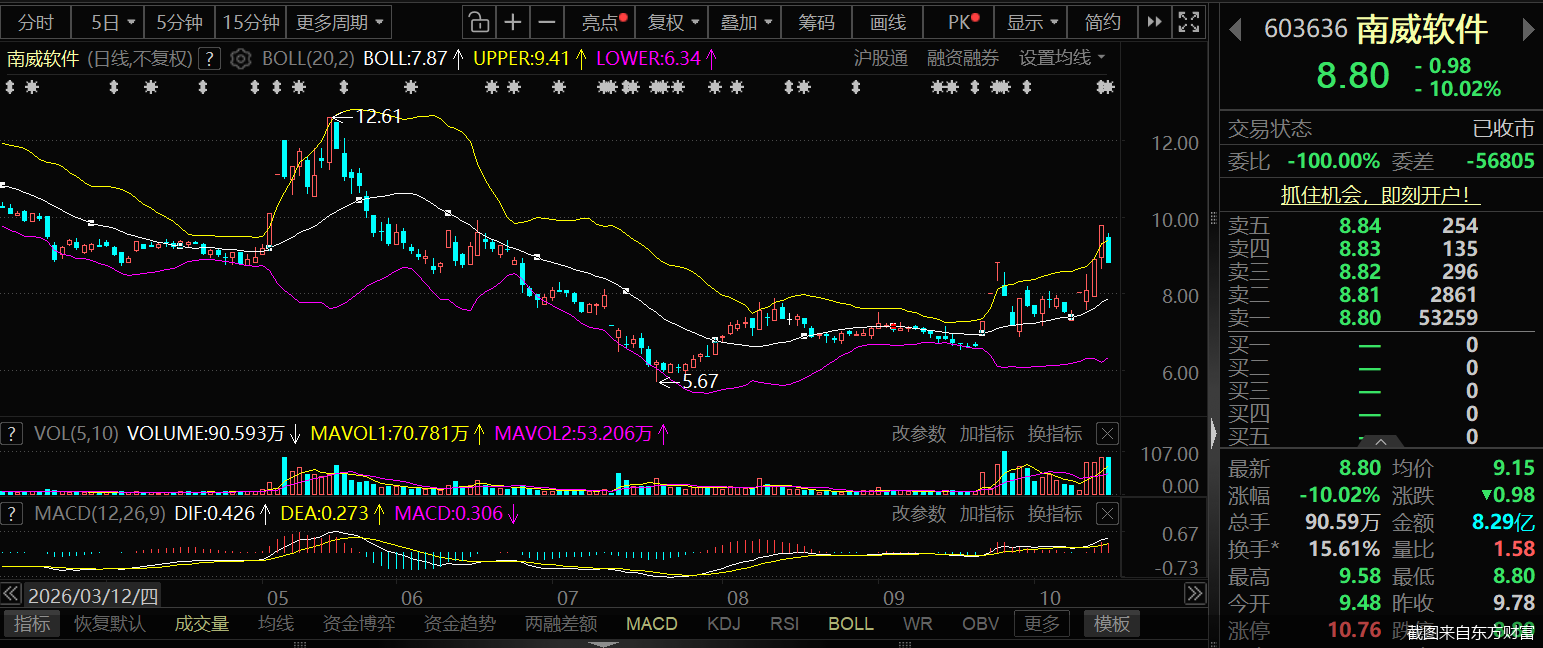Toggle the BOLL indicator at bottom bar
1543x648 pixels.
(851, 624)
